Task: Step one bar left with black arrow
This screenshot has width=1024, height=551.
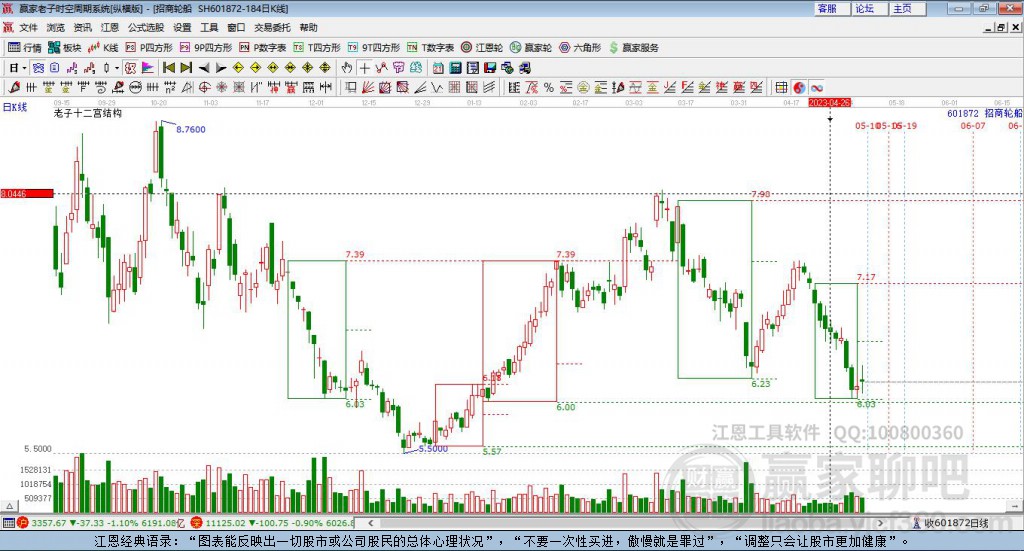Action: 204,68
